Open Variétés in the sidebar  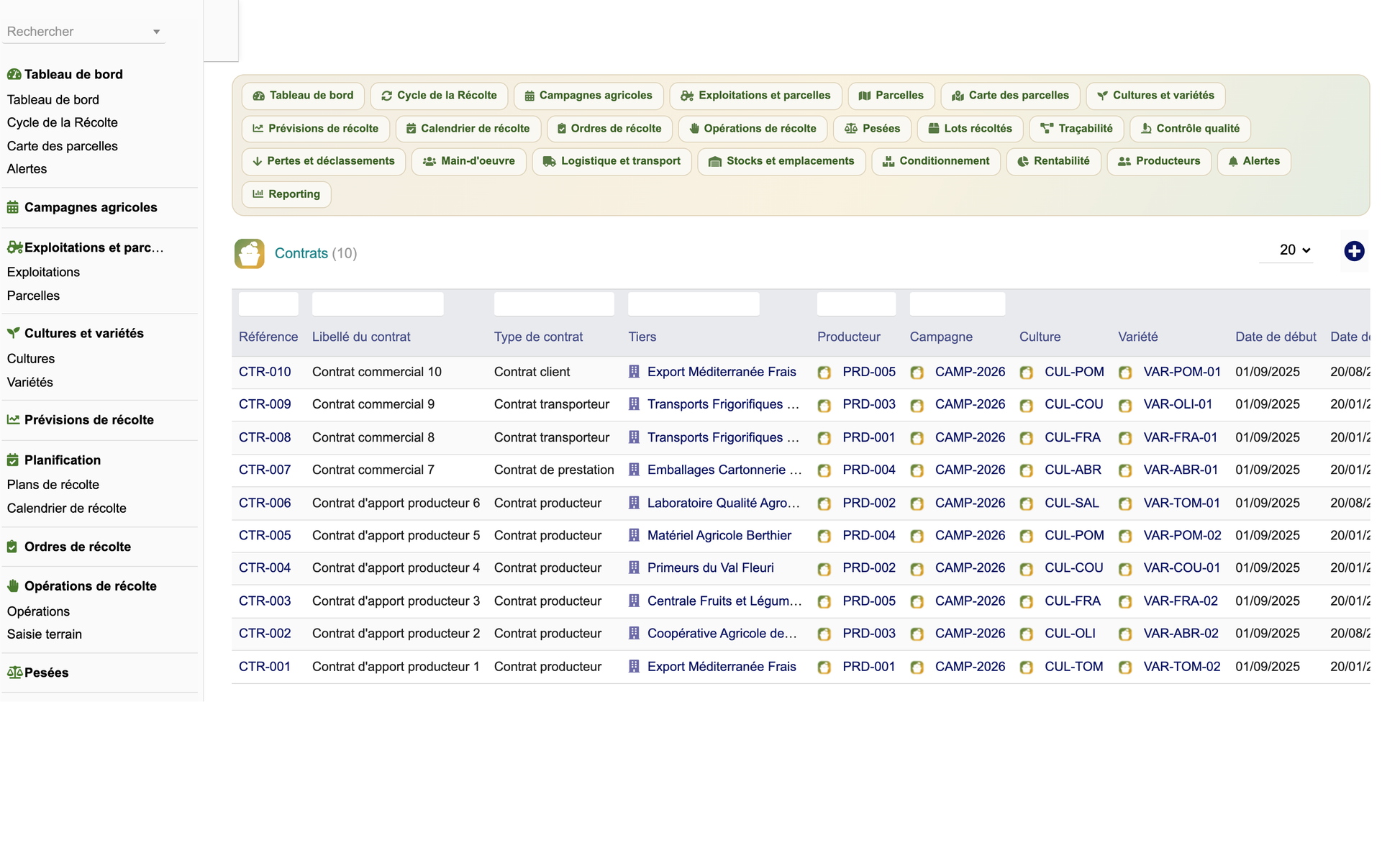coord(30,383)
